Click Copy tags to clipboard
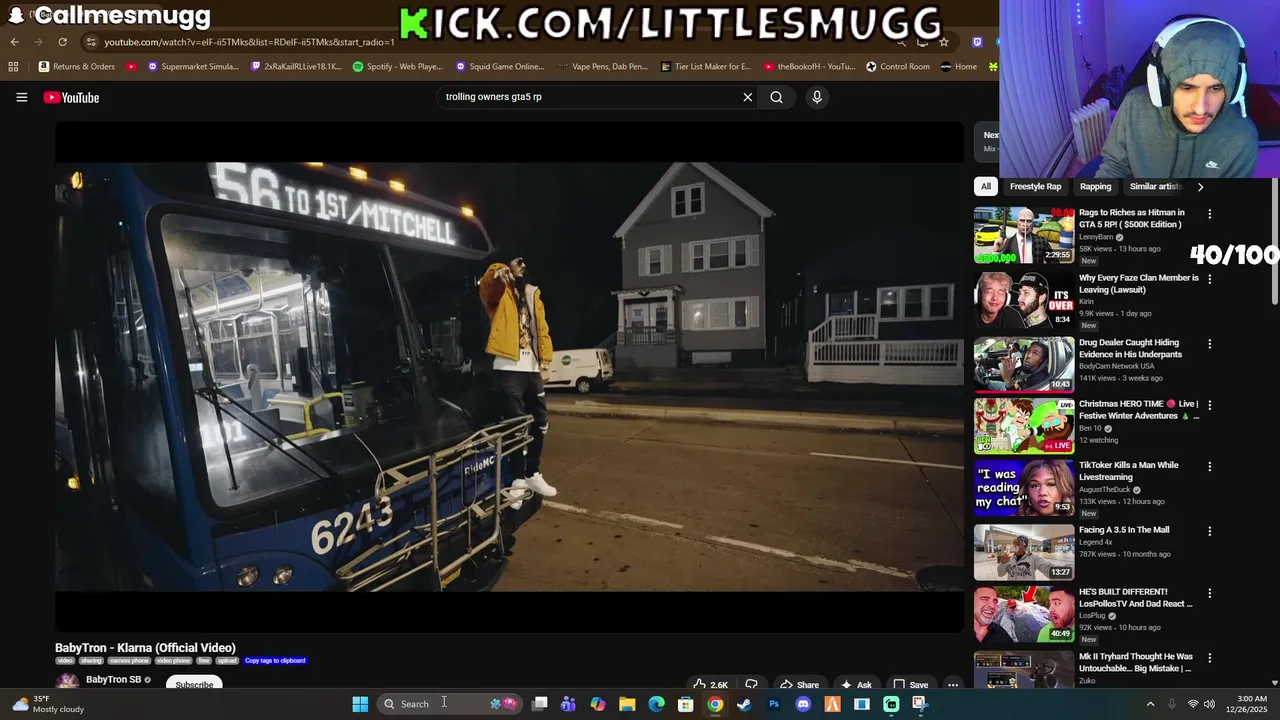Viewport: 1280px width, 720px height. click(x=275, y=661)
